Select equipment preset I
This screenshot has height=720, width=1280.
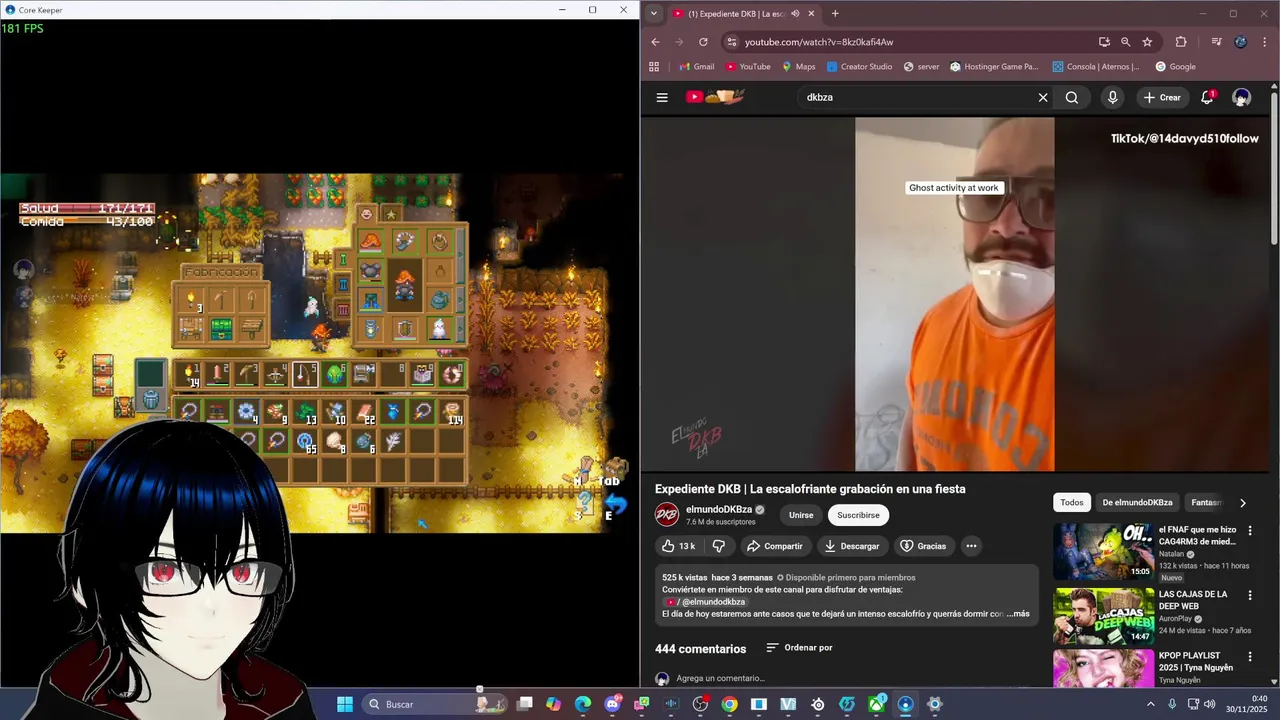pos(343,260)
